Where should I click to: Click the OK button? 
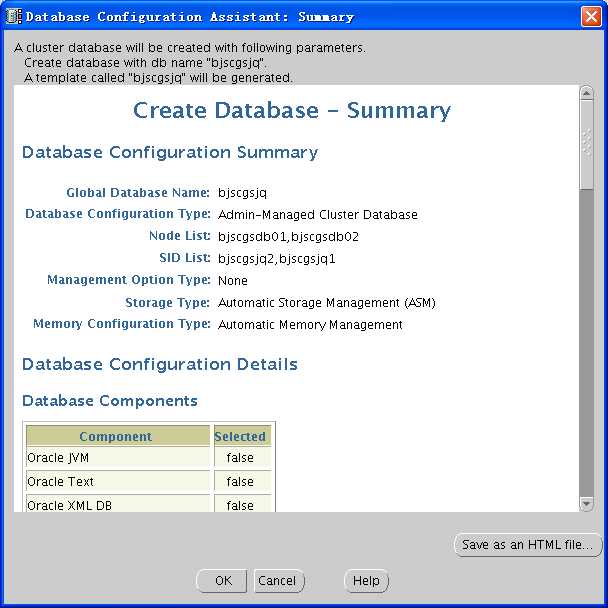[x=222, y=580]
